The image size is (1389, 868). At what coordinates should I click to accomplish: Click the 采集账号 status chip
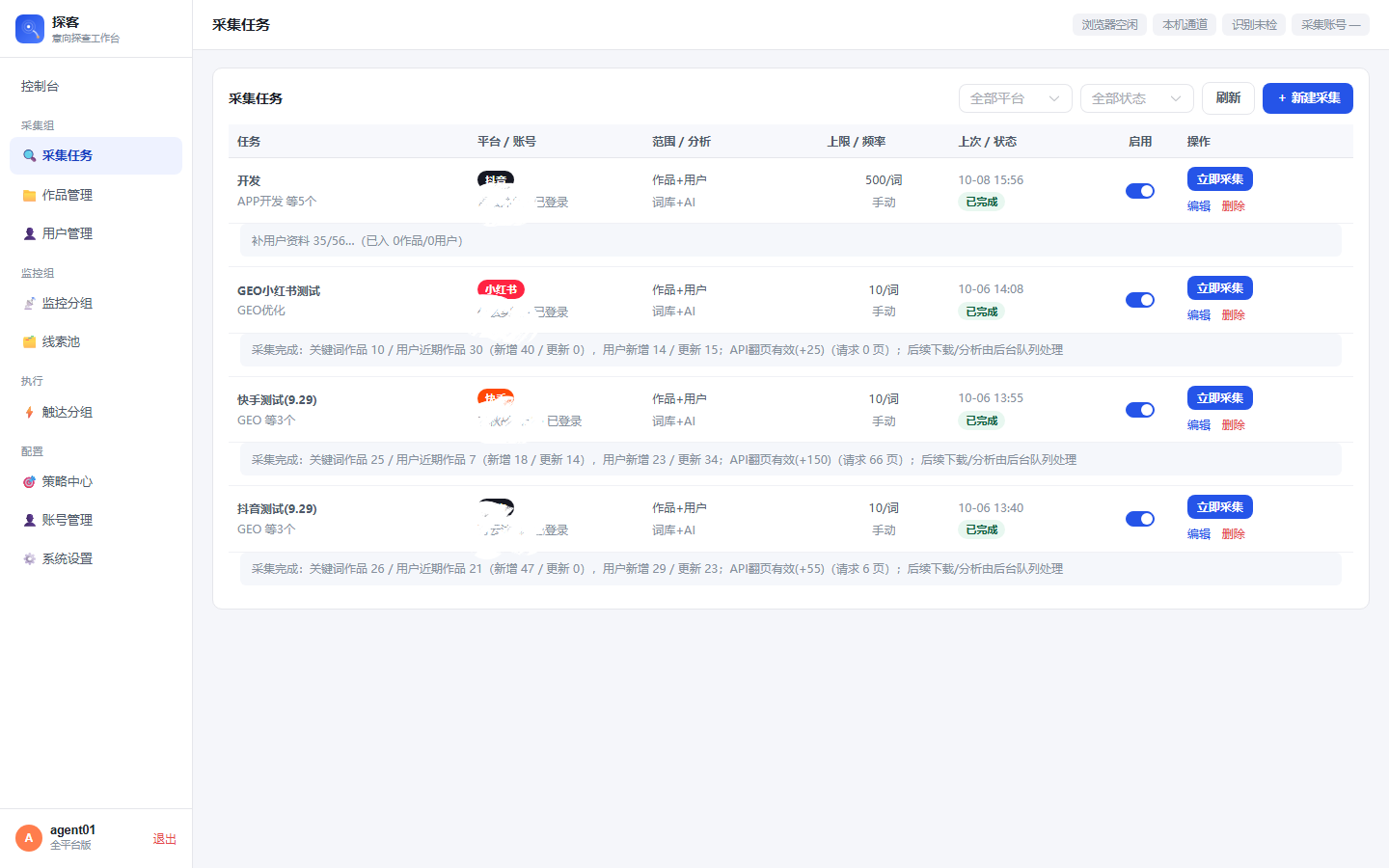tap(1330, 25)
